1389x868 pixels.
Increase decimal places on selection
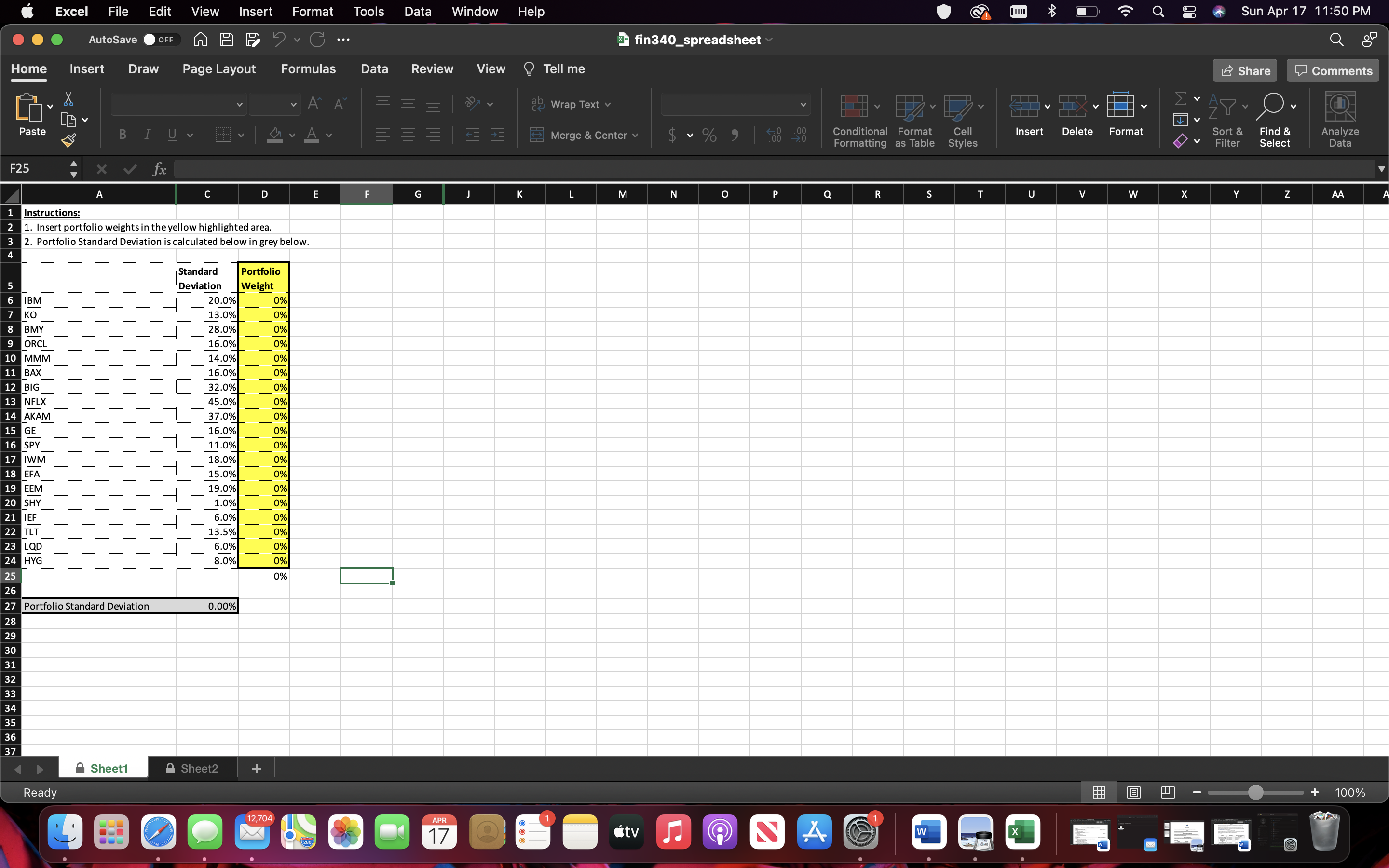coord(773,135)
